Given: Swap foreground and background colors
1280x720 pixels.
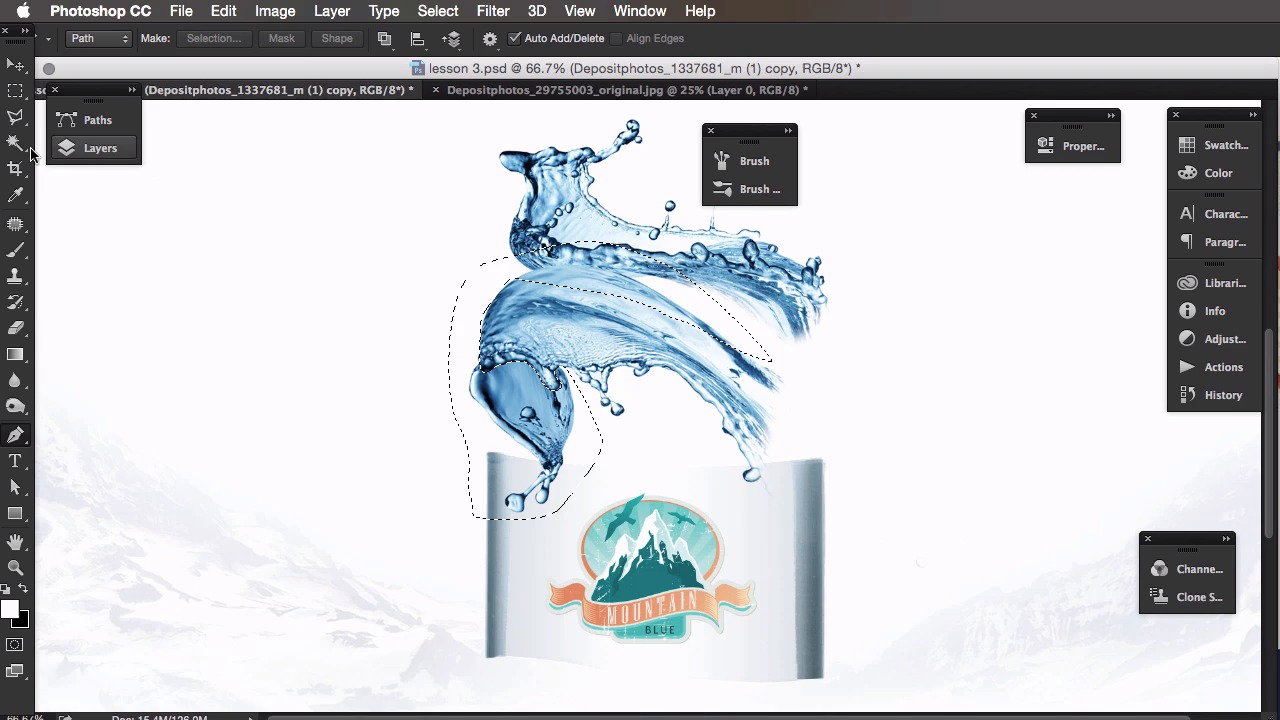Looking at the screenshot, I should 23,589.
